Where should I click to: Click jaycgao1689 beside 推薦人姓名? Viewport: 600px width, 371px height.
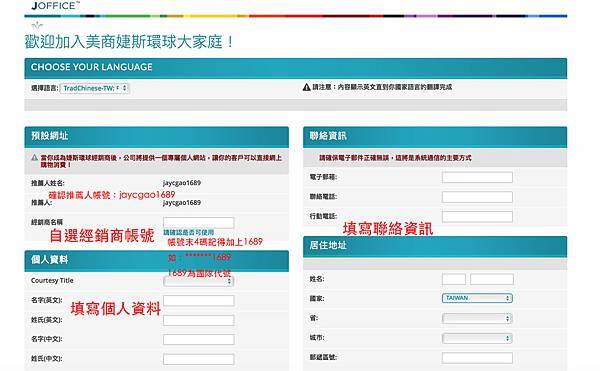pyautogui.click(x=182, y=183)
